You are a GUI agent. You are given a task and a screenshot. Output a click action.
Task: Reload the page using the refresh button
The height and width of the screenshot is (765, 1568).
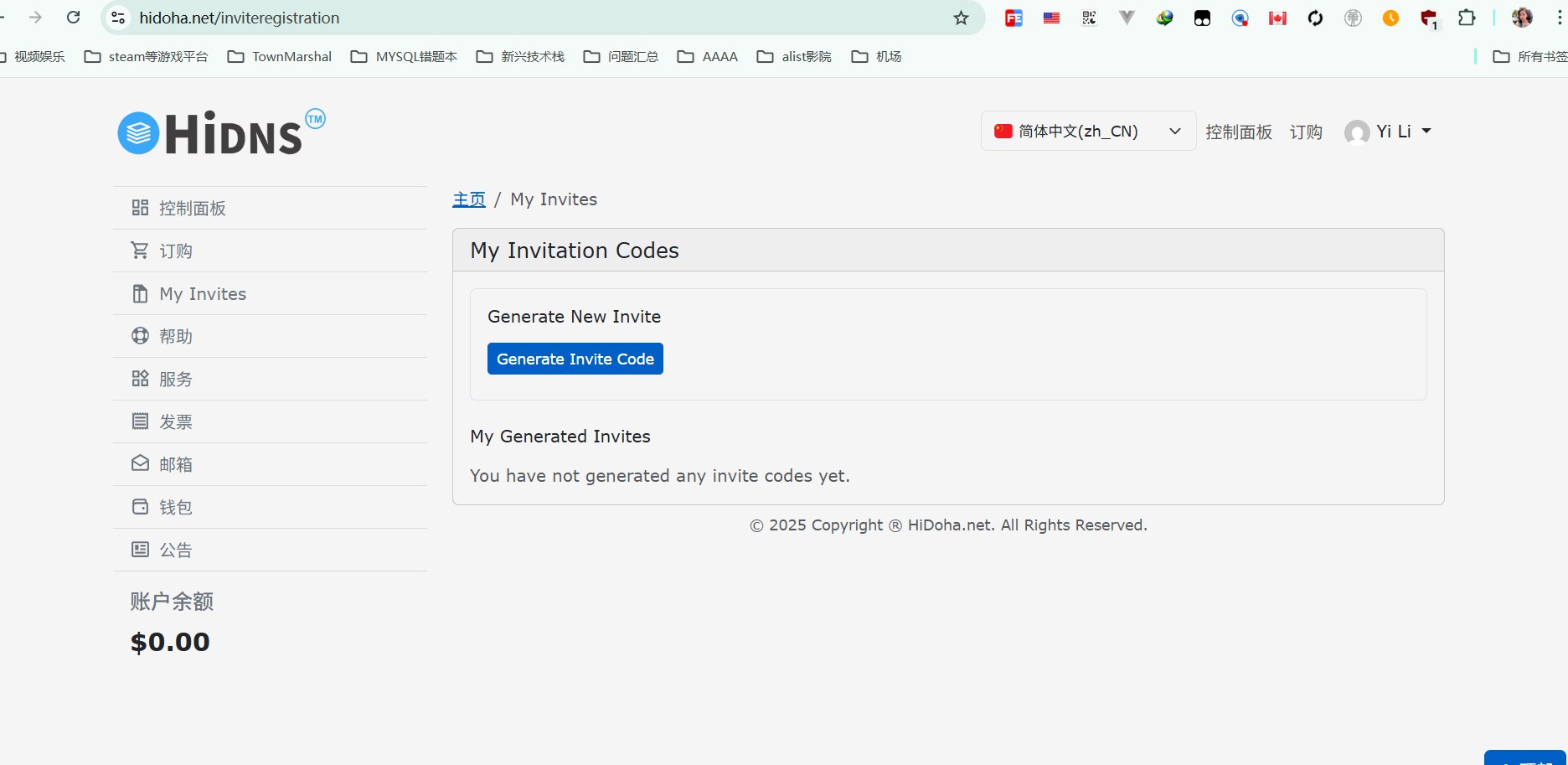pos(74,18)
